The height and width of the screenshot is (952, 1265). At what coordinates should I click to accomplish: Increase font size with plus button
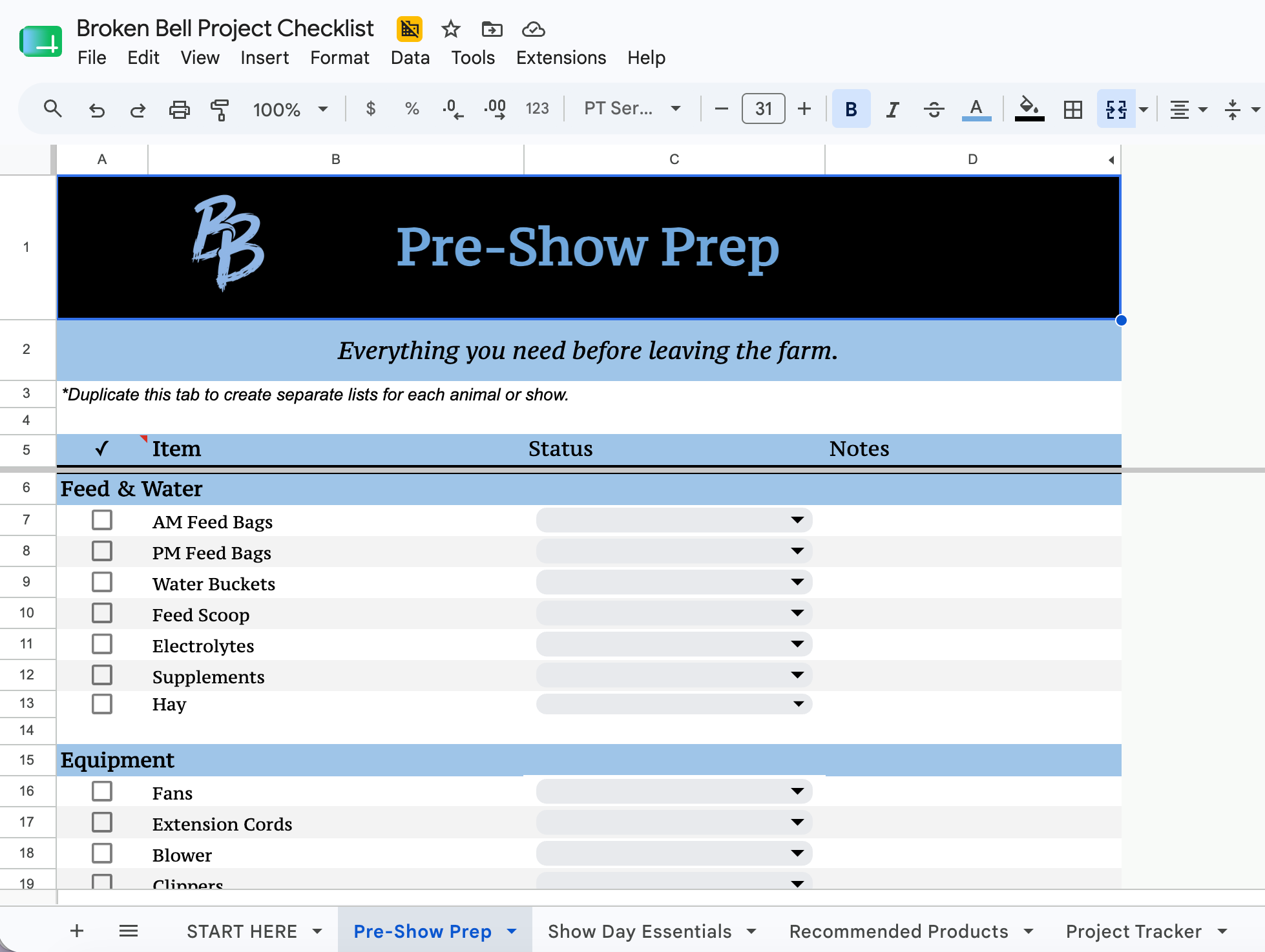pos(804,109)
